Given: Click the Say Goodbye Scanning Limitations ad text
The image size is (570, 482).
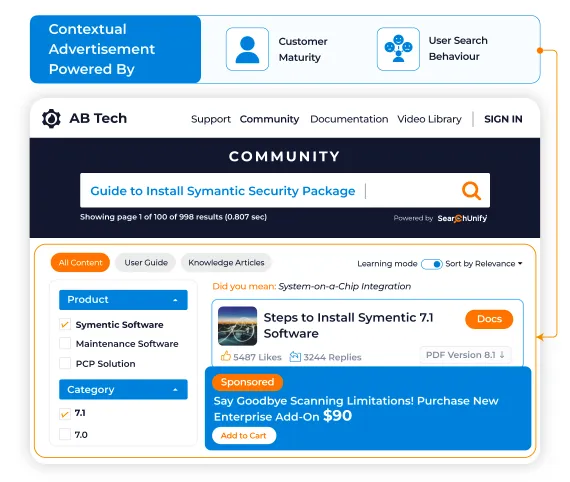Looking at the screenshot, I should coord(356,409).
